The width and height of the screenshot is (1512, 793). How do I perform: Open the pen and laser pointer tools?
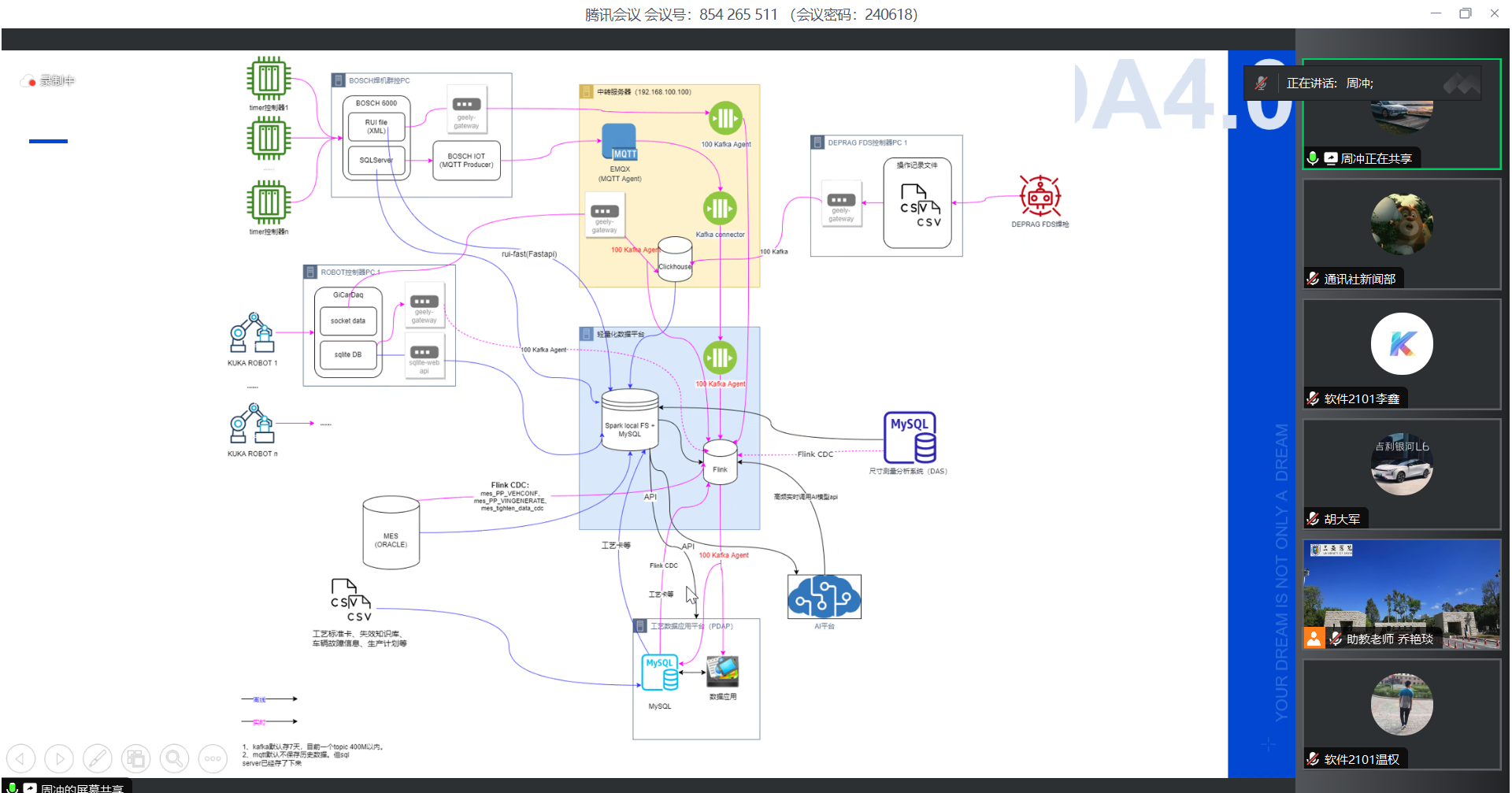click(98, 759)
